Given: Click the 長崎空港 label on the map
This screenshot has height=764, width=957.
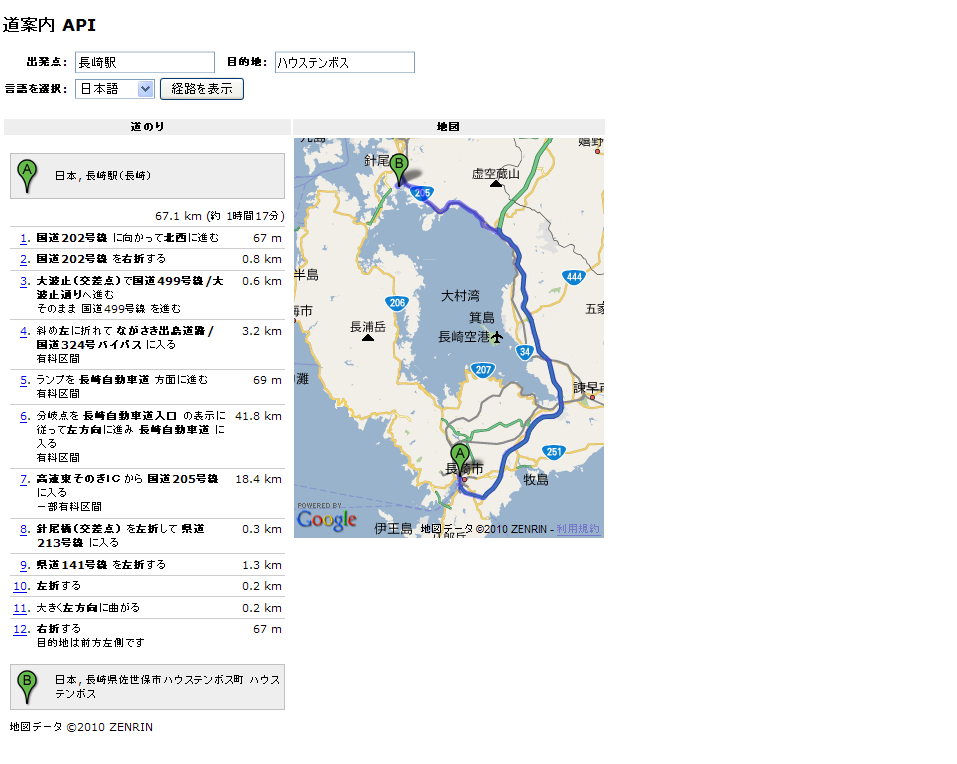Looking at the screenshot, I should [464, 337].
